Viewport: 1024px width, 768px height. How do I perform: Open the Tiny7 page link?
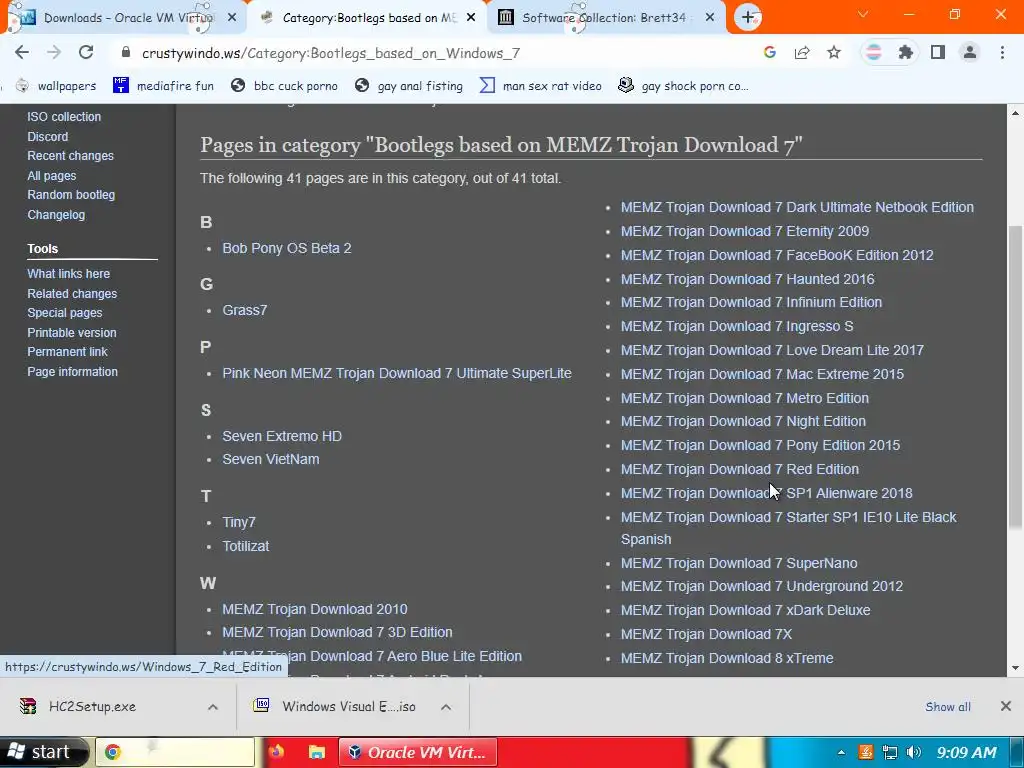pos(239,522)
